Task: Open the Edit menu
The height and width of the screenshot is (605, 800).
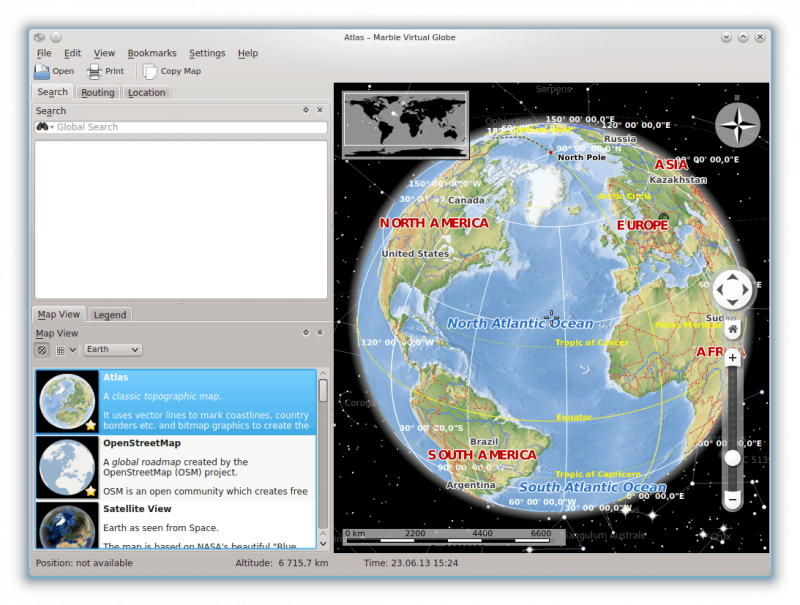Action: pos(72,53)
